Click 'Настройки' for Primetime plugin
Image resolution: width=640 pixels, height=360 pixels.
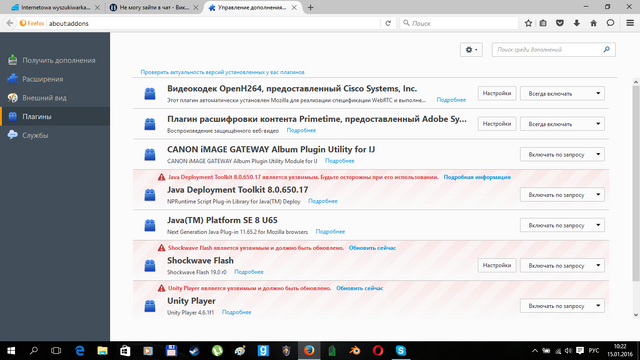(x=497, y=124)
